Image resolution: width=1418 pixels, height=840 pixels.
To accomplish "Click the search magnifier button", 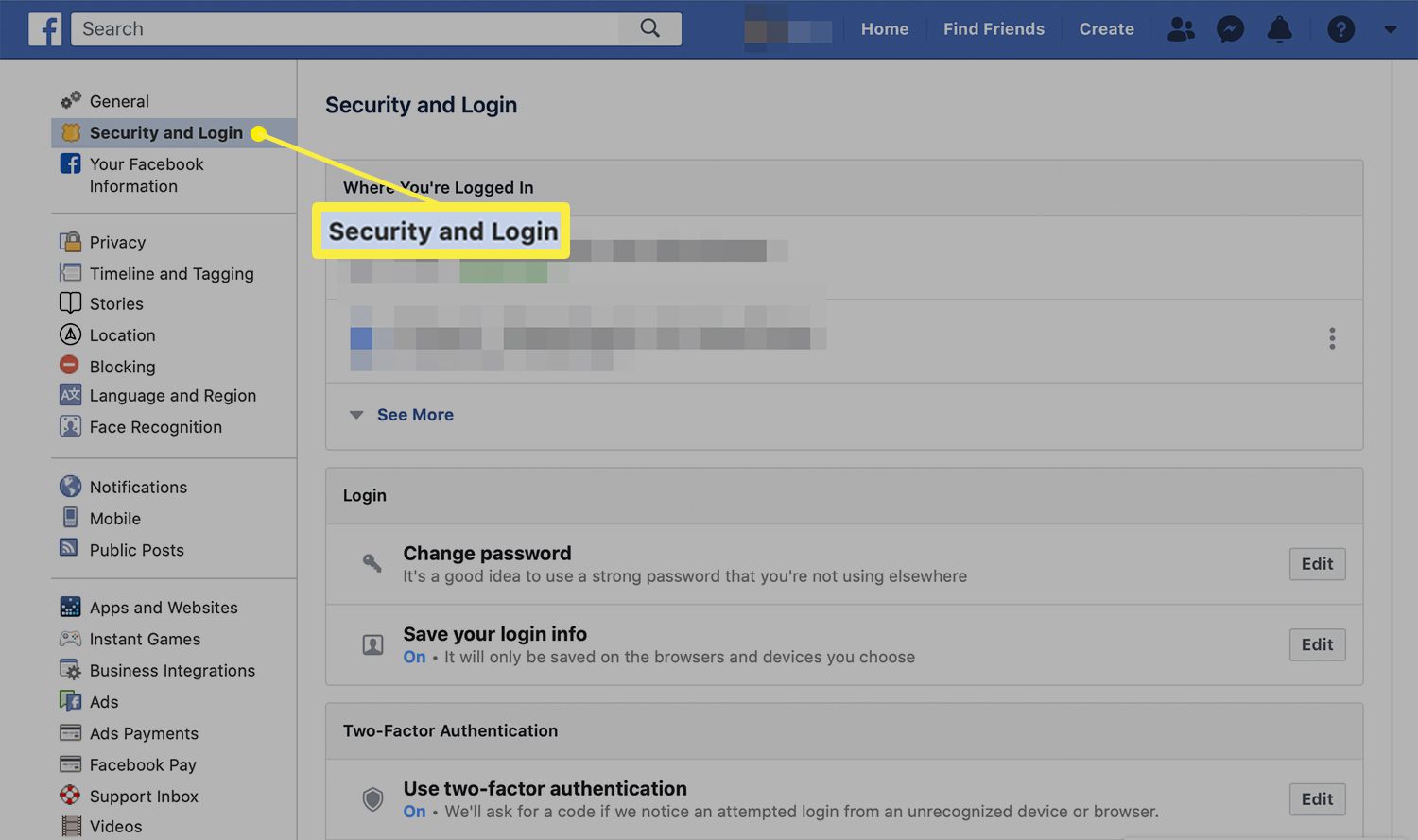I will tap(650, 28).
